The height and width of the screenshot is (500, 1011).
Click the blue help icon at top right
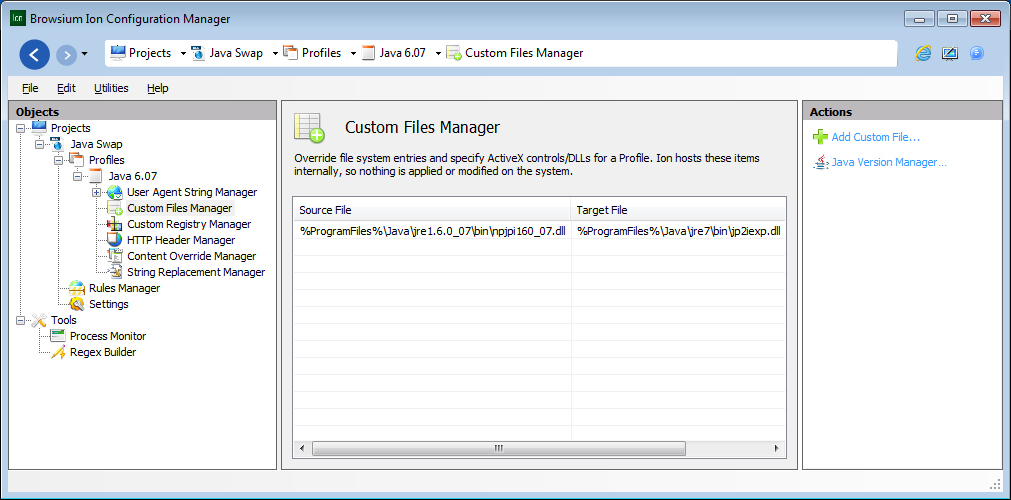tap(976, 54)
